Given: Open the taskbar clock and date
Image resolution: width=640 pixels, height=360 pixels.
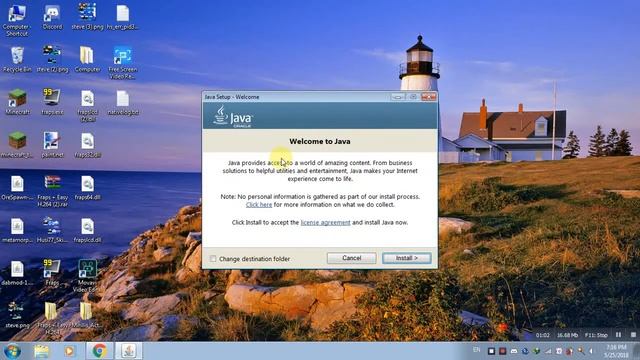Looking at the screenshot, I should [617, 351].
